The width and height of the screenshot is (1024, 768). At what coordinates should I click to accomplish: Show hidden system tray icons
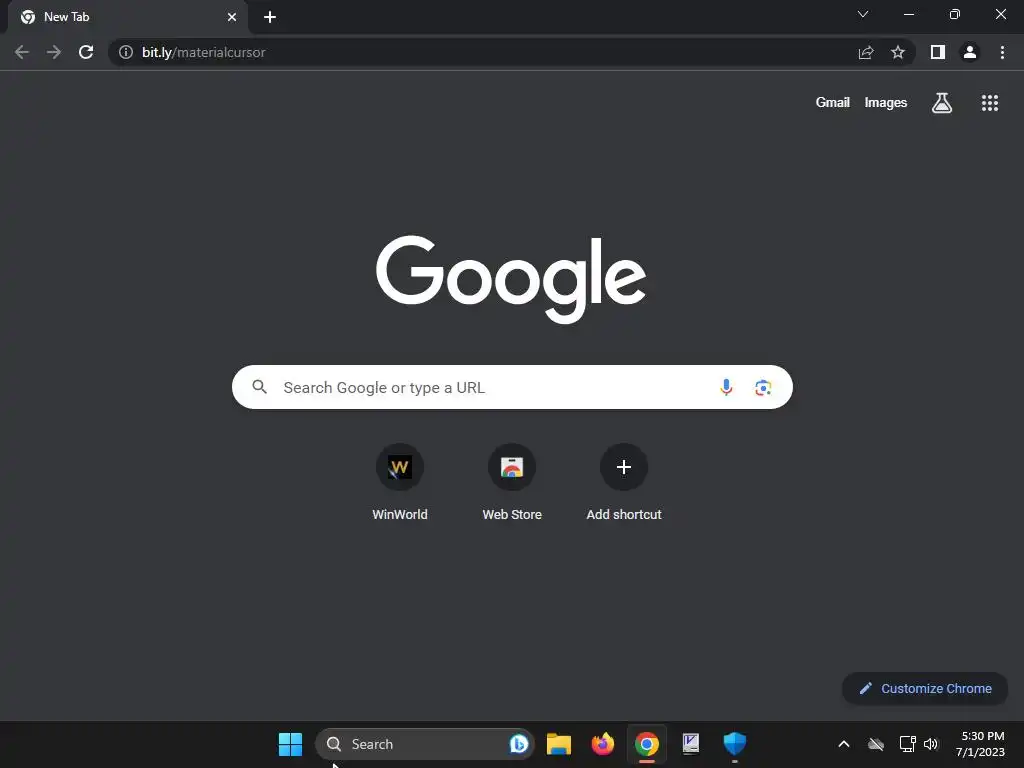point(844,744)
